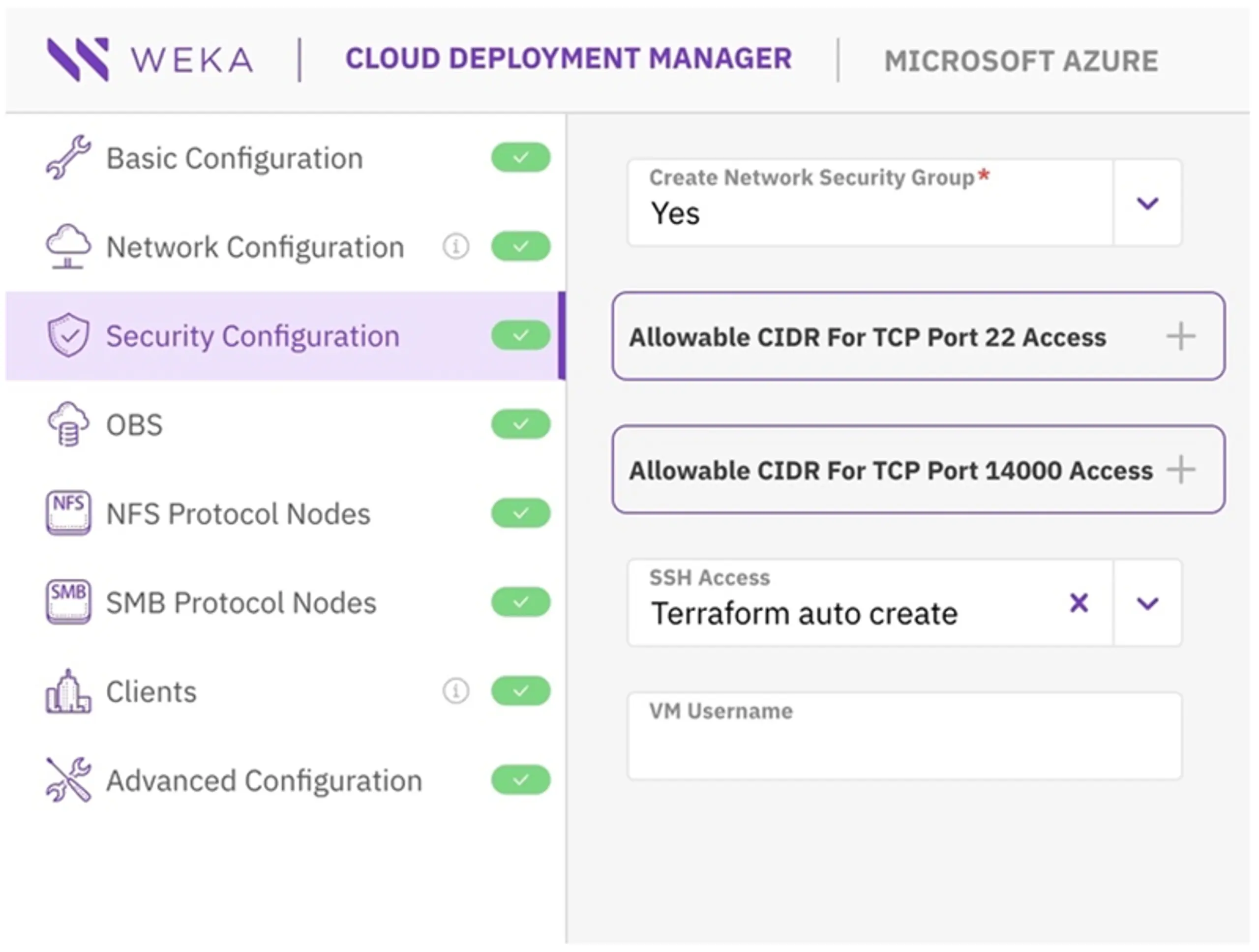Select Yes value in Network Security Group field
This screenshot has height=952, width=1259.
tap(675, 214)
